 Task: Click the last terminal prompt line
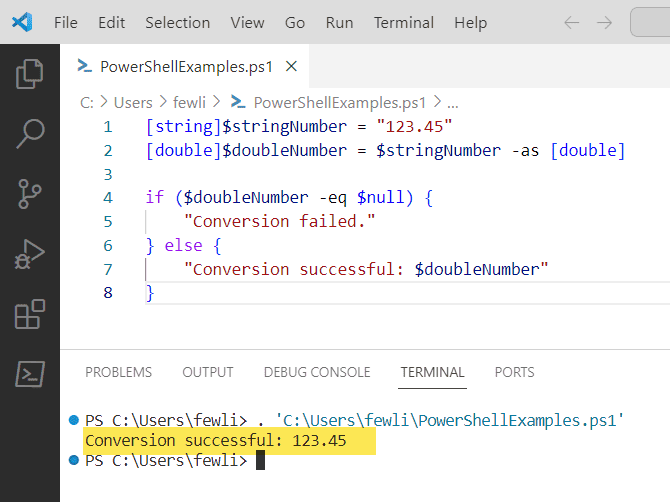tap(166, 461)
